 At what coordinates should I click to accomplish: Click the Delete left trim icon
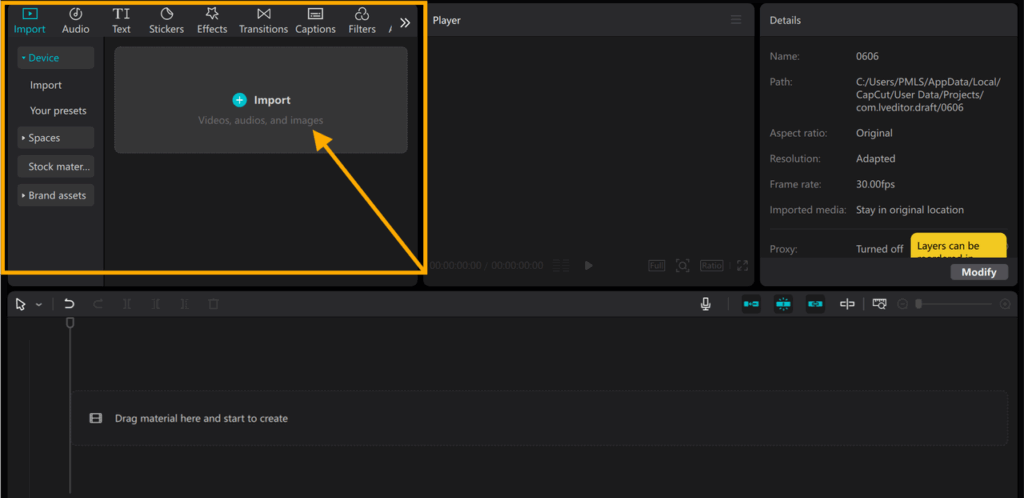tap(155, 304)
